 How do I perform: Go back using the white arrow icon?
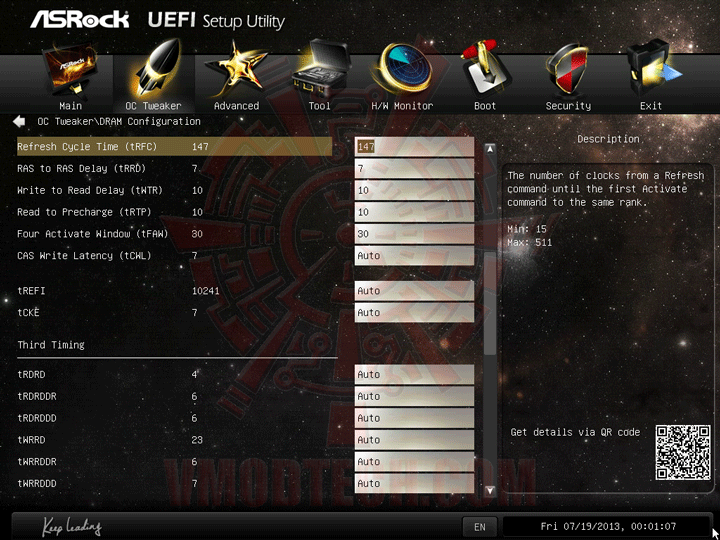coord(19,122)
